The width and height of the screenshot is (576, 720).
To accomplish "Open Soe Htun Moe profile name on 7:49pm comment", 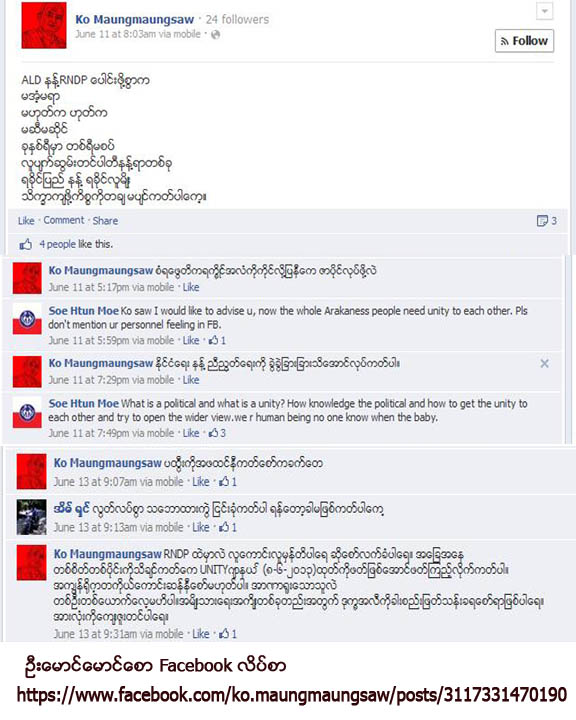I will pyautogui.click(x=84, y=404).
